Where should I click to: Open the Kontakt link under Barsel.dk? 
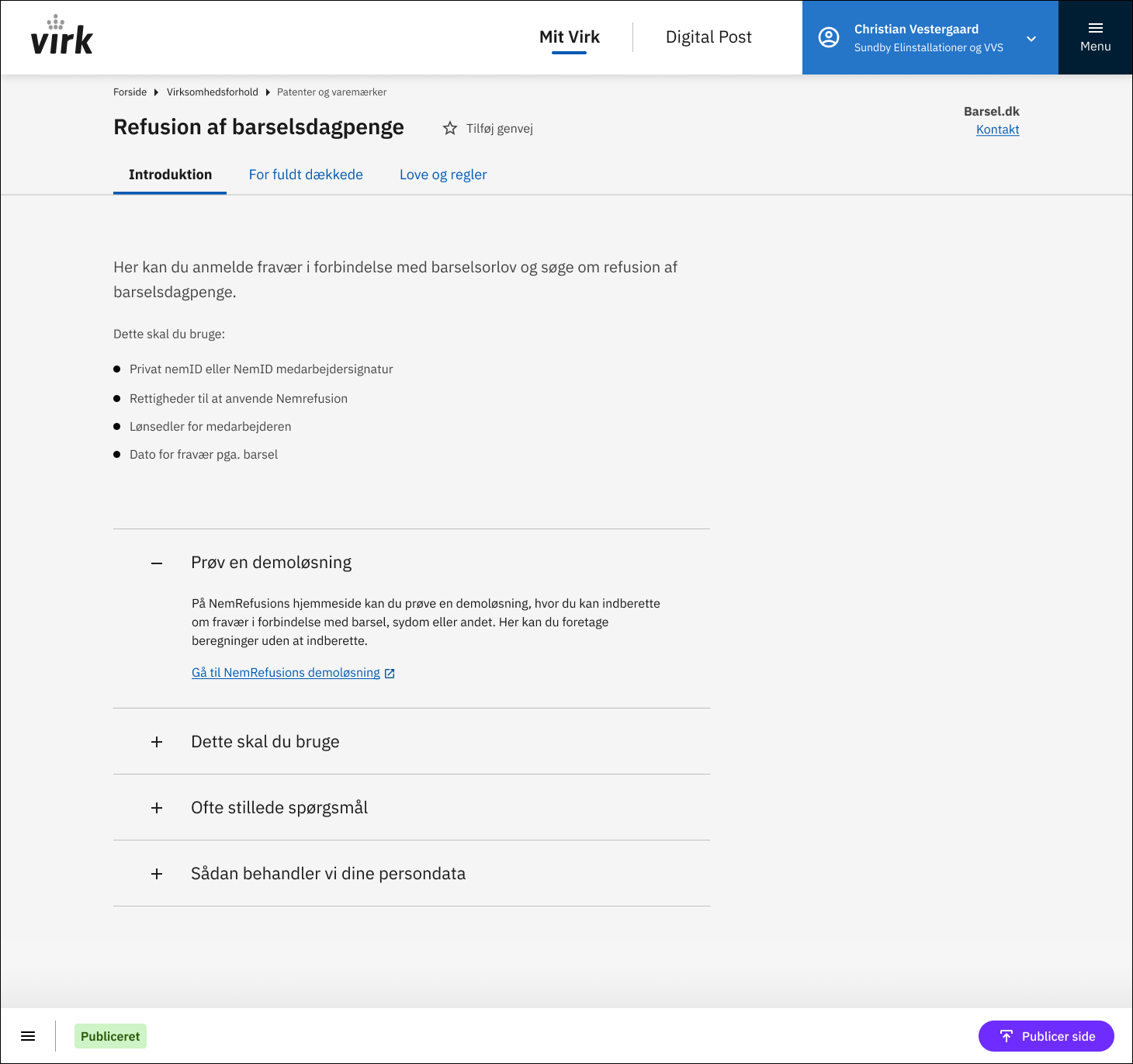(x=997, y=130)
